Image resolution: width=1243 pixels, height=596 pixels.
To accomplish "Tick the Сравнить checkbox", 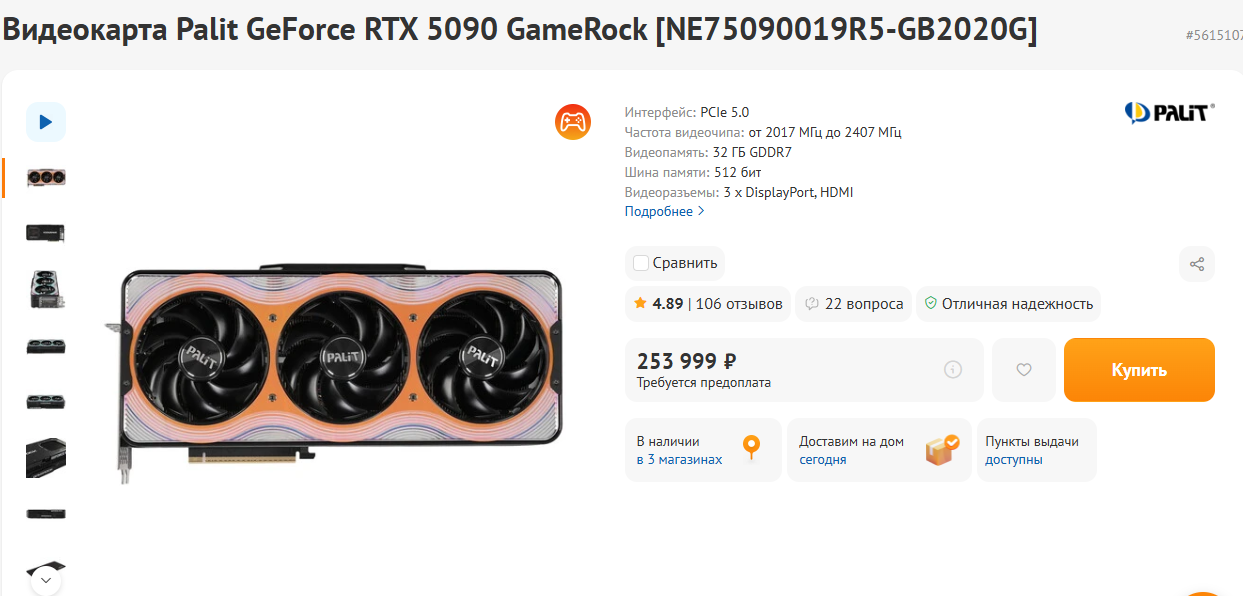I will 641,263.
